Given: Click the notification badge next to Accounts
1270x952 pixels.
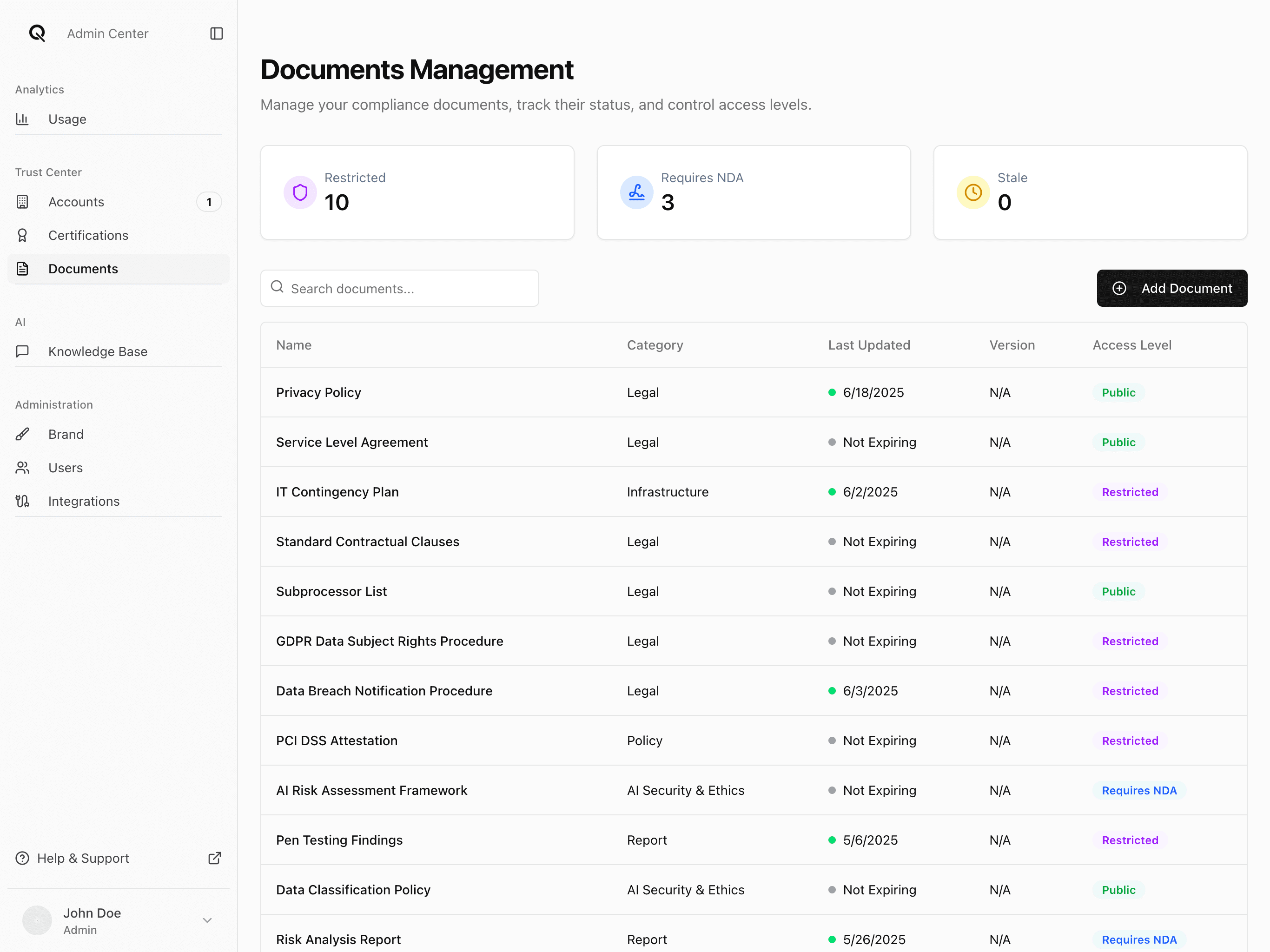Looking at the screenshot, I should (x=209, y=202).
